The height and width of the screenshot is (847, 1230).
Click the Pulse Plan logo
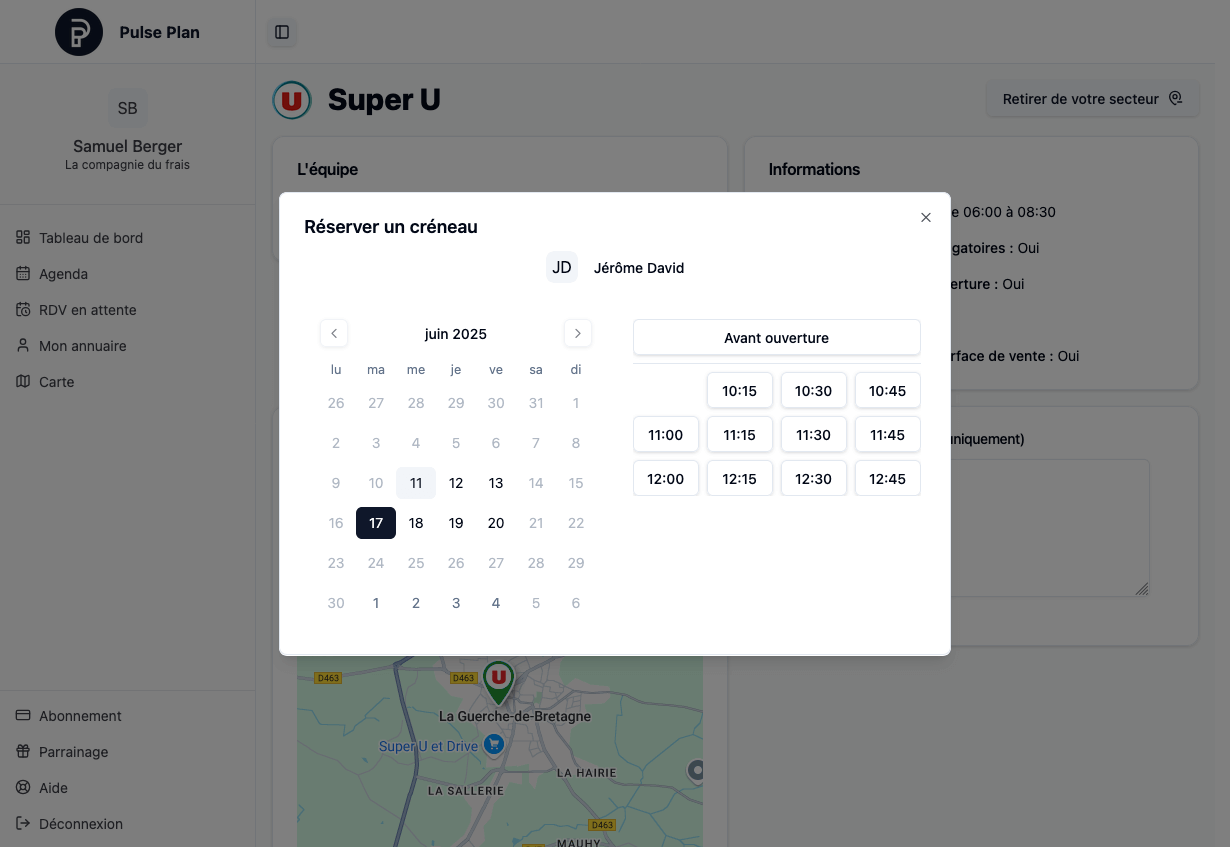coord(79,32)
